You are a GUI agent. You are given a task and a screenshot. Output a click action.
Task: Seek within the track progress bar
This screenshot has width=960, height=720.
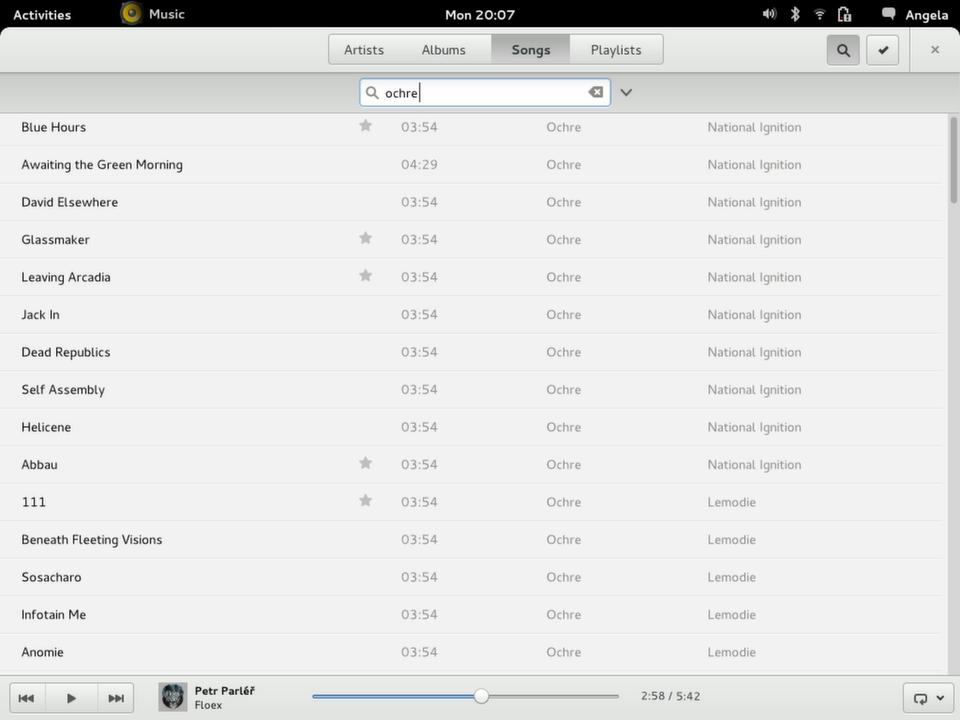click(465, 696)
